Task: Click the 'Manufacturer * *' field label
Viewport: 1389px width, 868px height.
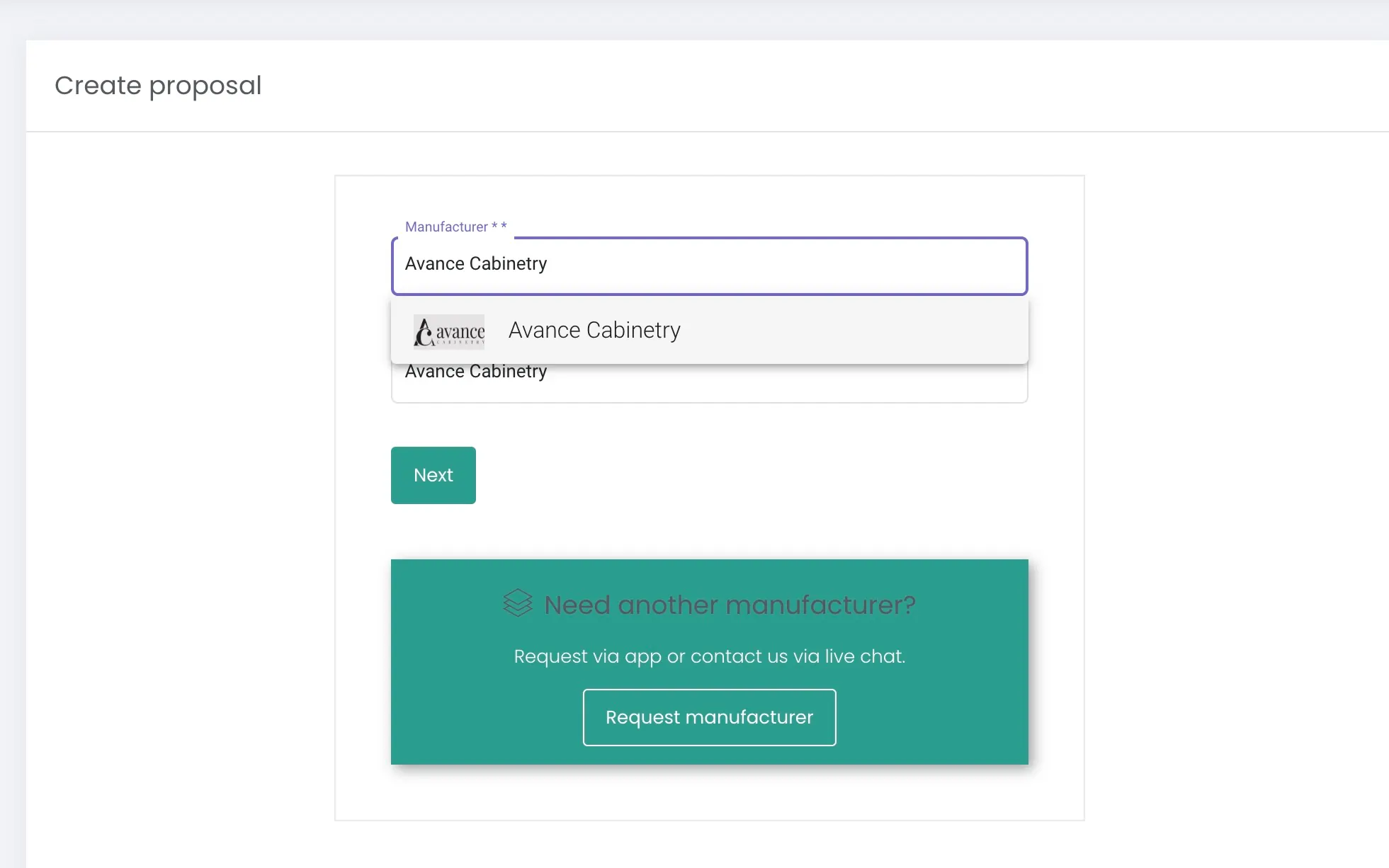Action: [455, 227]
